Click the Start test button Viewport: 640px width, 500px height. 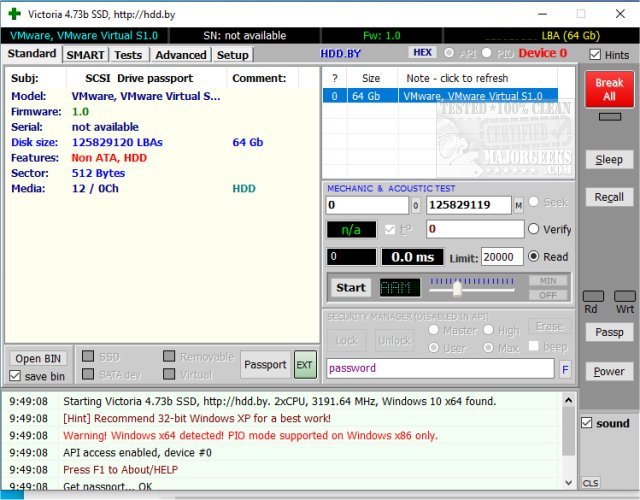pyautogui.click(x=351, y=287)
